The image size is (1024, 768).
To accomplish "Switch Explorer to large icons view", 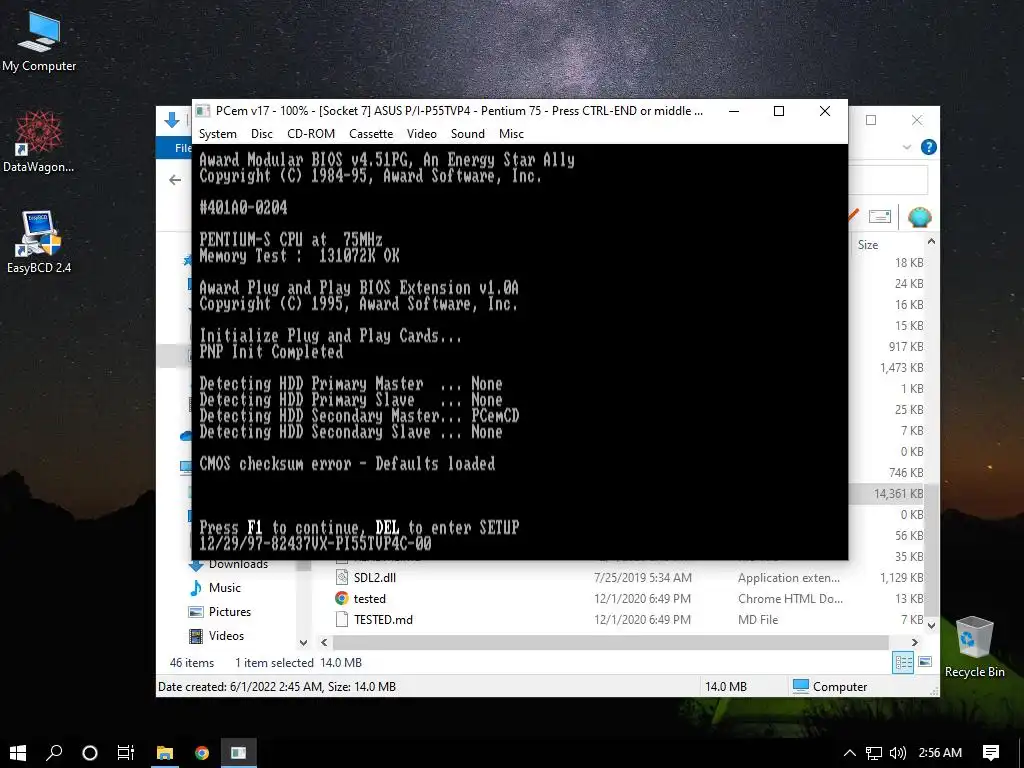I will tap(925, 662).
